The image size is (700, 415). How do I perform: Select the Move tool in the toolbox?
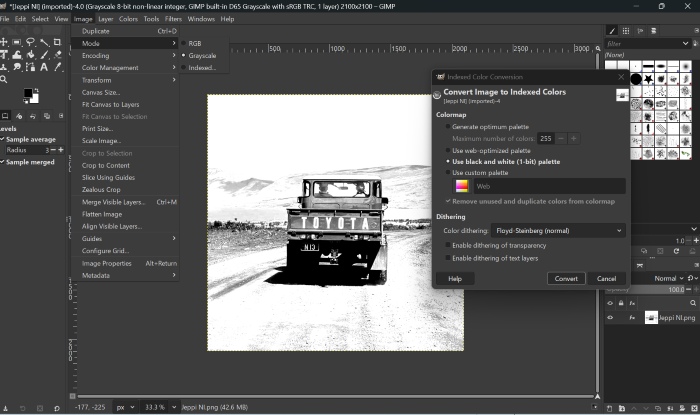click(4, 42)
